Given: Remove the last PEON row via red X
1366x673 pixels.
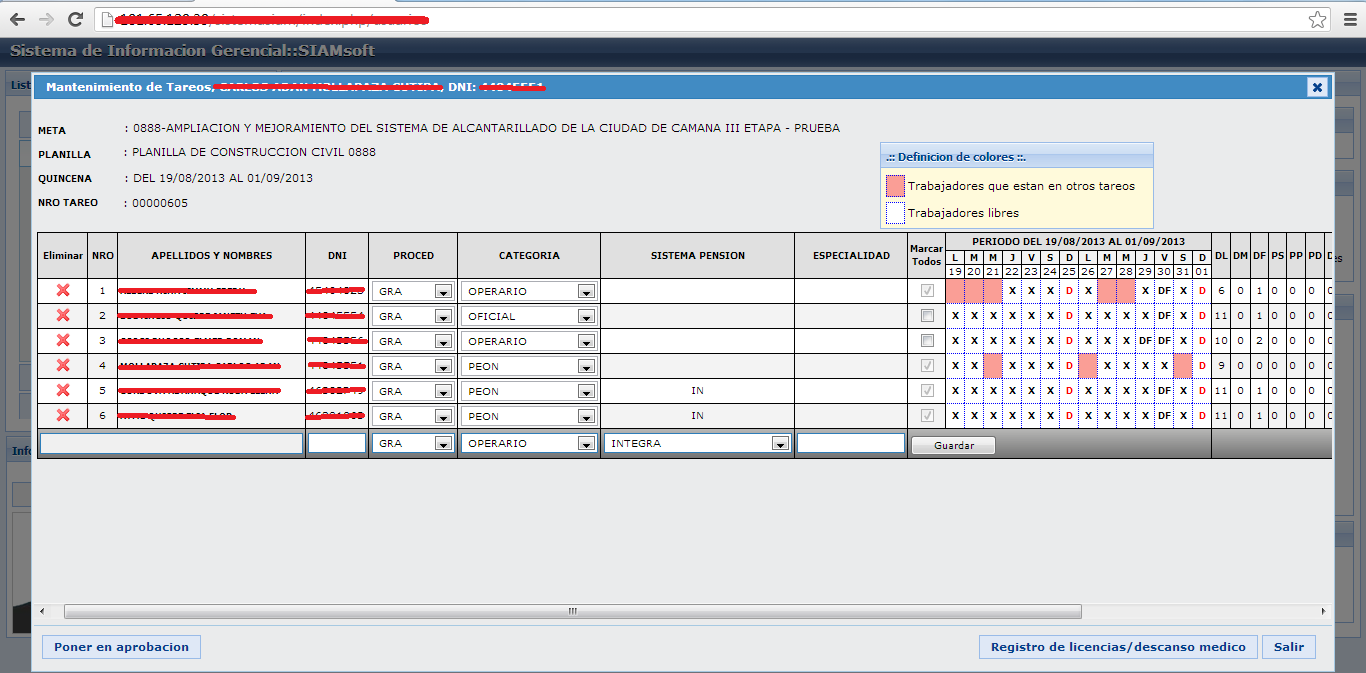Looking at the screenshot, I should click(x=62, y=416).
